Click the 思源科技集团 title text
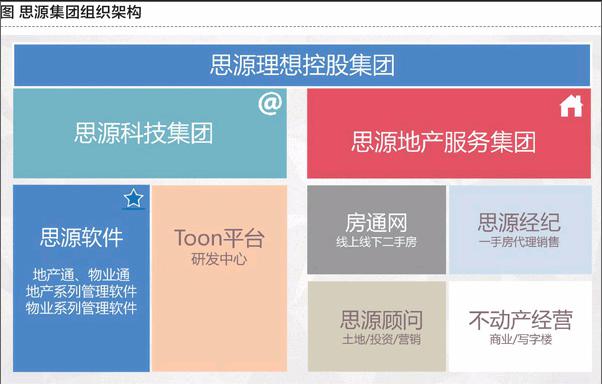 click(144, 133)
